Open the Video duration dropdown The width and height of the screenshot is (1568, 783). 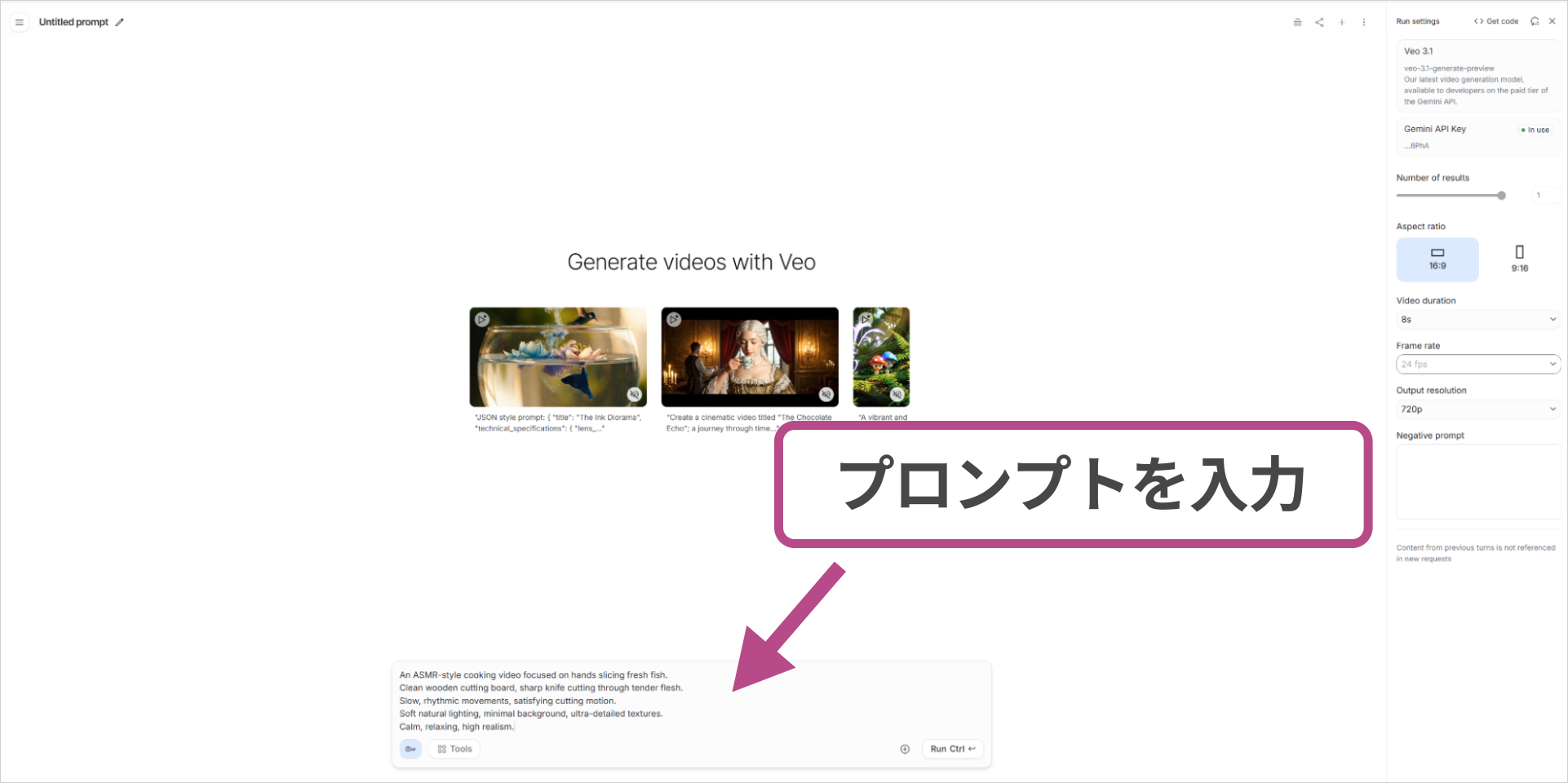(x=1477, y=319)
